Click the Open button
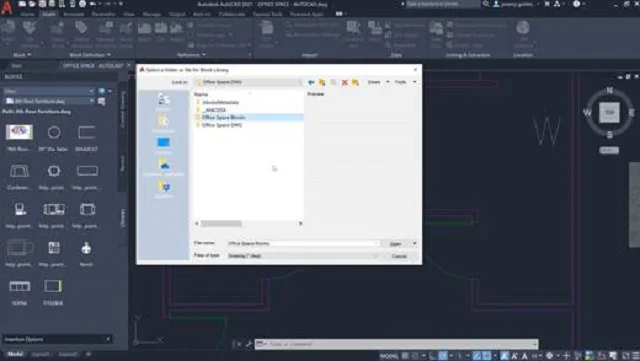Image resolution: width=640 pixels, height=361 pixels. tap(395, 244)
